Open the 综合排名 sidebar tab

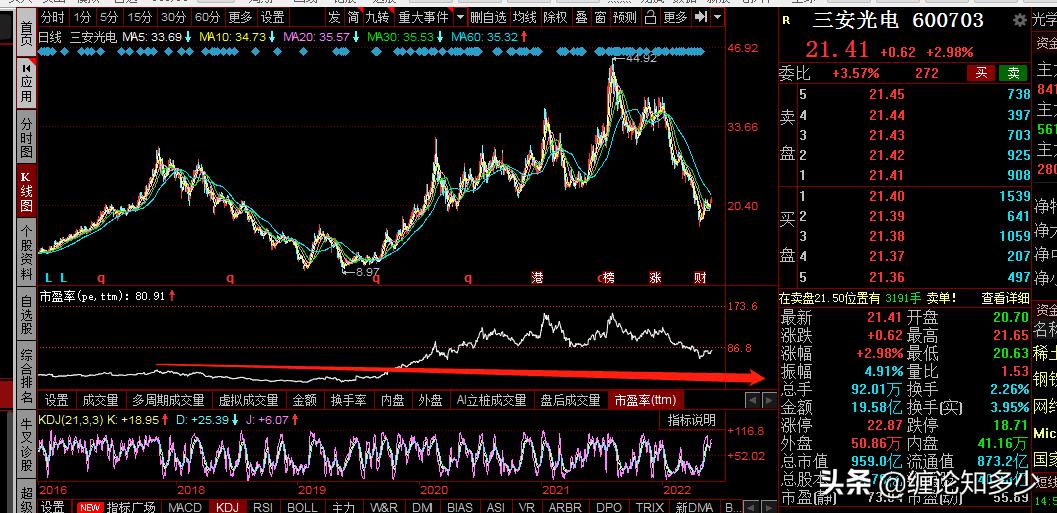tap(26, 377)
